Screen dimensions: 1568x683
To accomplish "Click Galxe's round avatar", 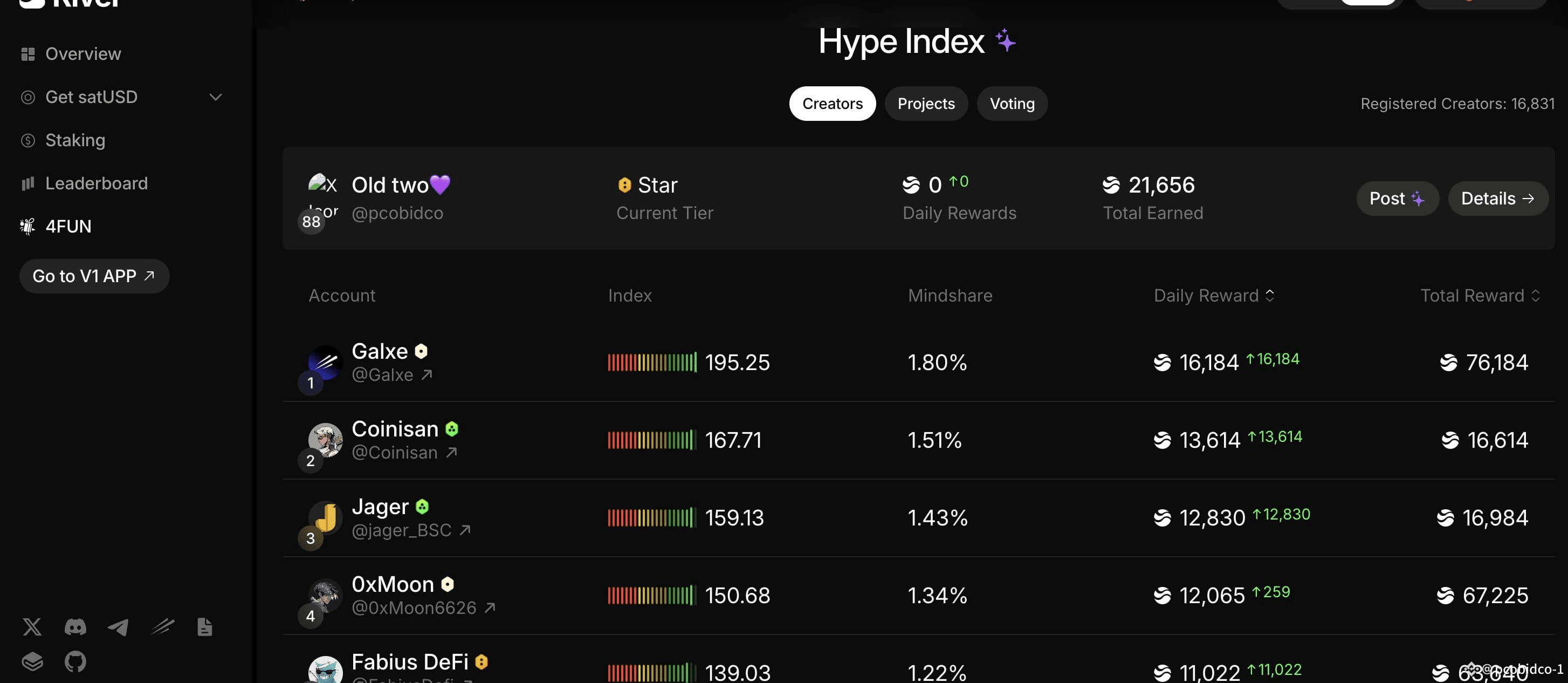I will (x=325, y=363).
